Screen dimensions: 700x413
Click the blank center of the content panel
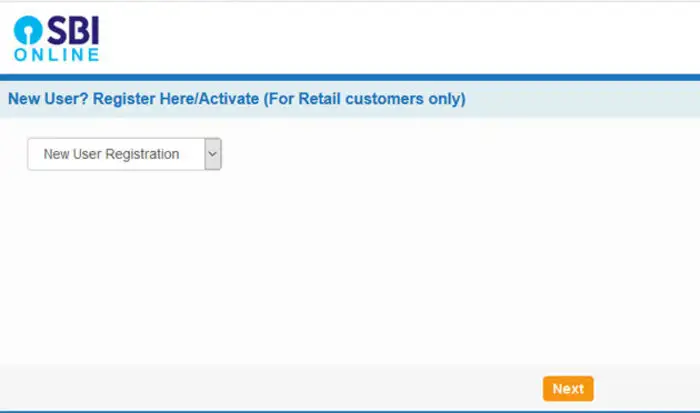coord(350,250)
